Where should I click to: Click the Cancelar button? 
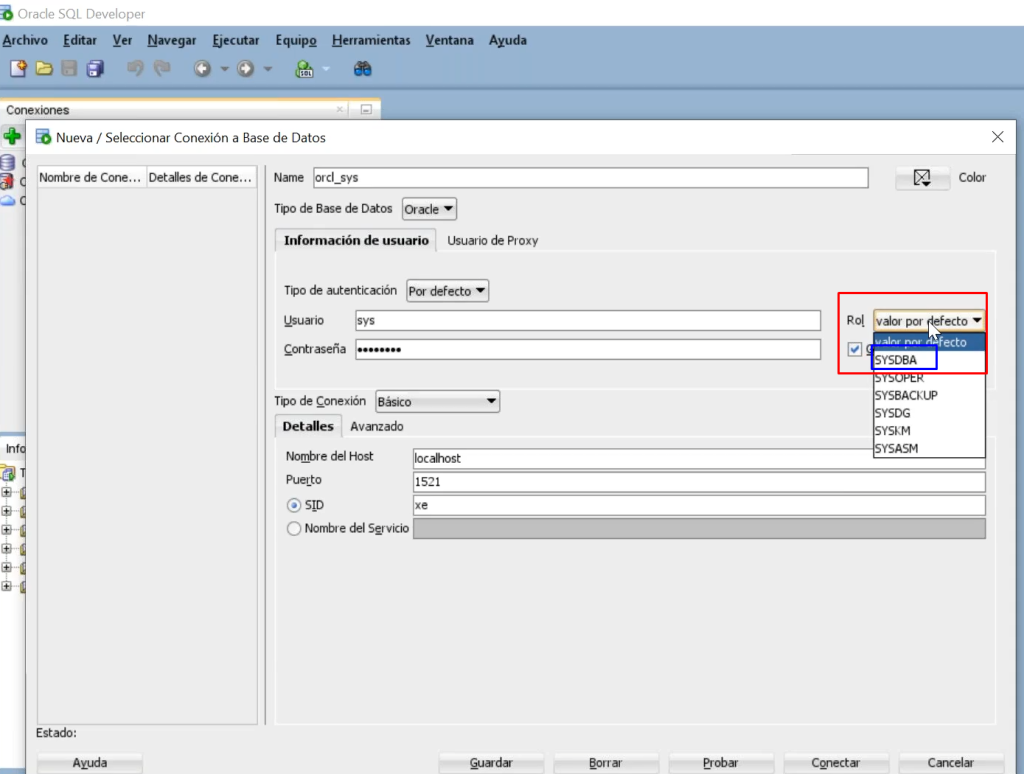click(950, 762)
